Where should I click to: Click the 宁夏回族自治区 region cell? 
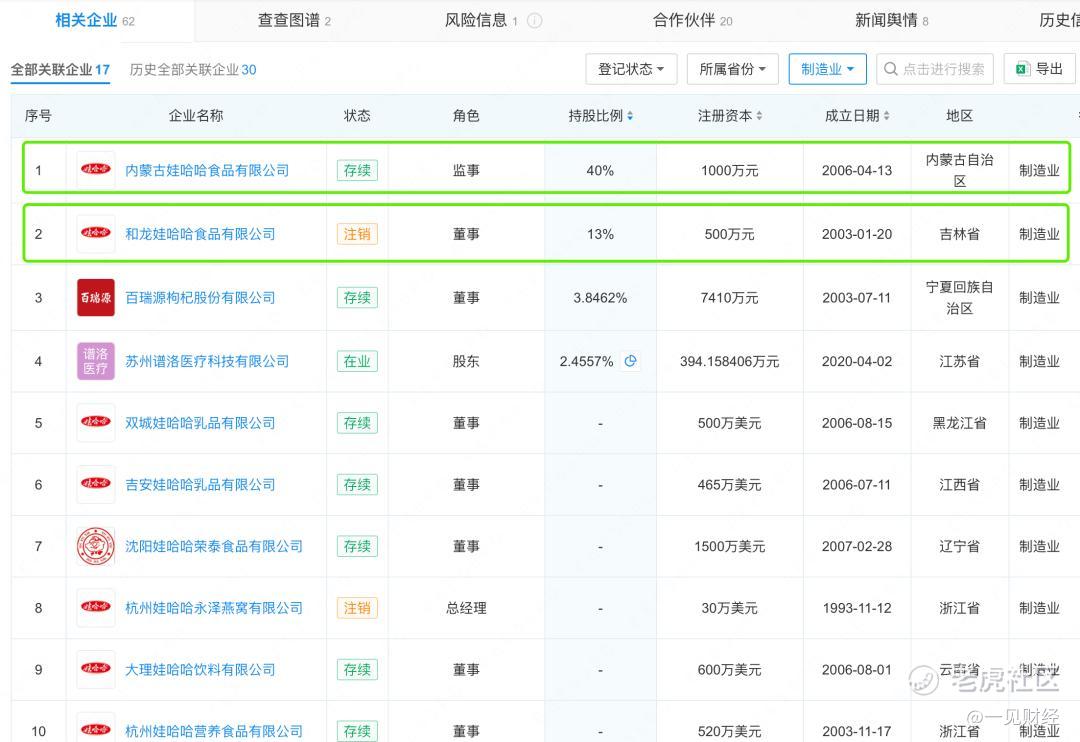click(959, 298)
